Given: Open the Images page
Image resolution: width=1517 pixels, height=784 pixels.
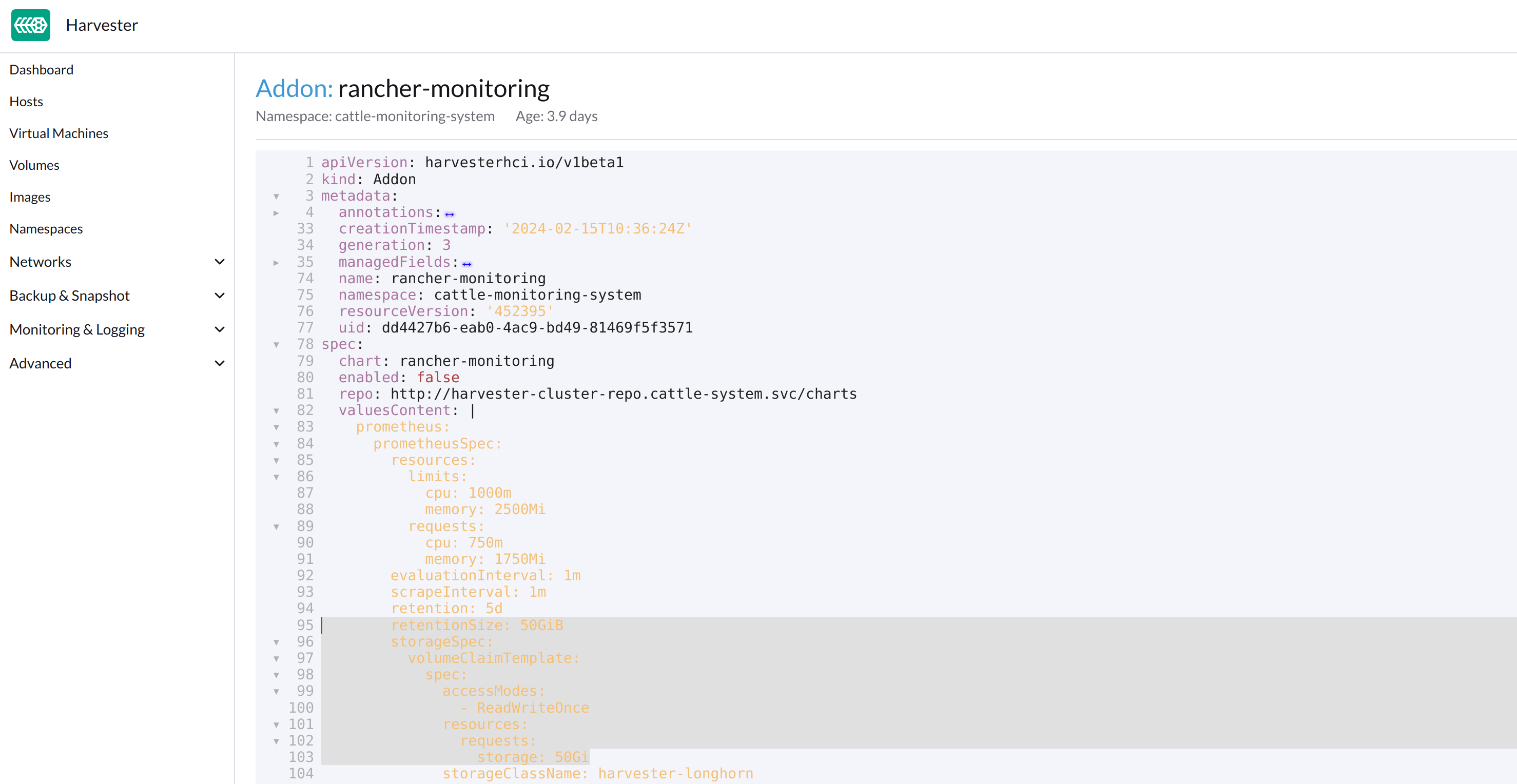Looking at the screenshot, I should pyautogui.click(x=30, y=197).
